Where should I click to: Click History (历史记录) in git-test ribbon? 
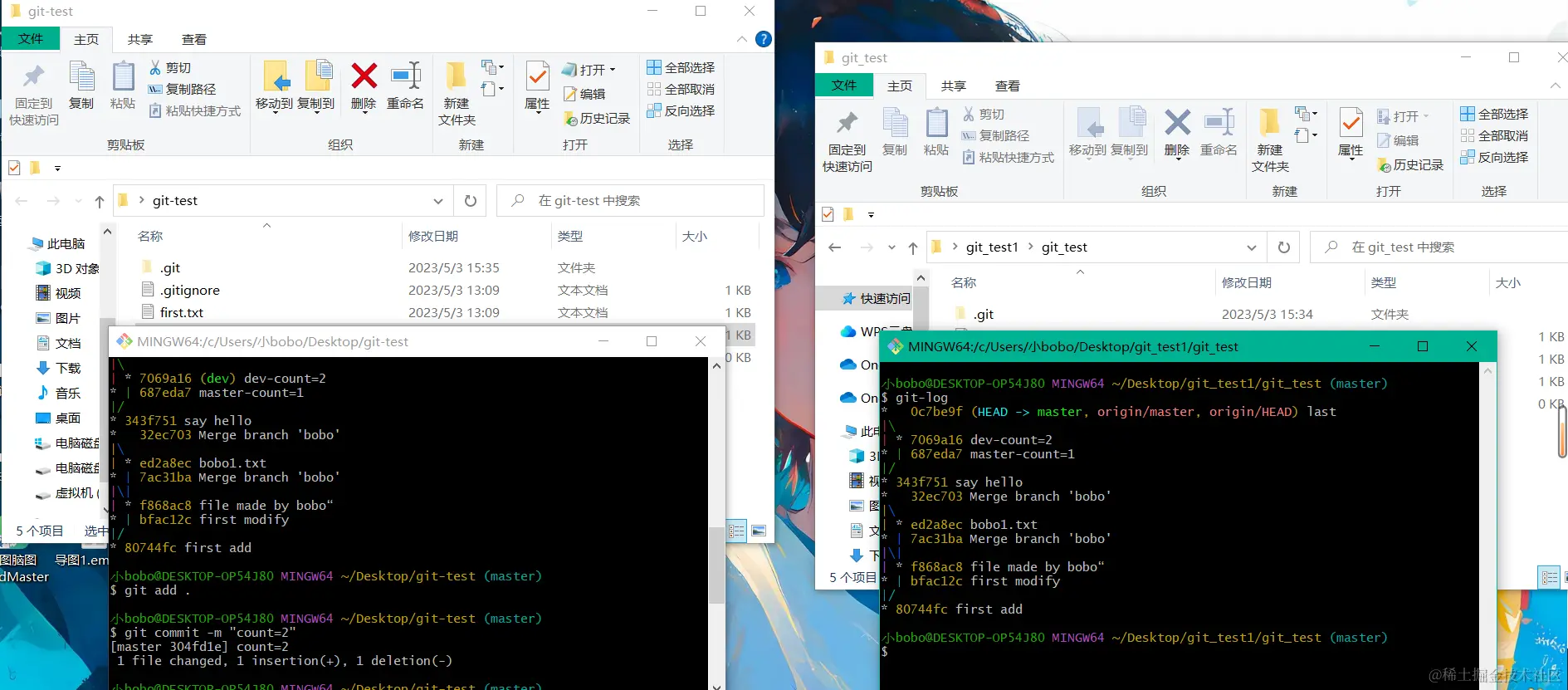[x=597, y=118]
